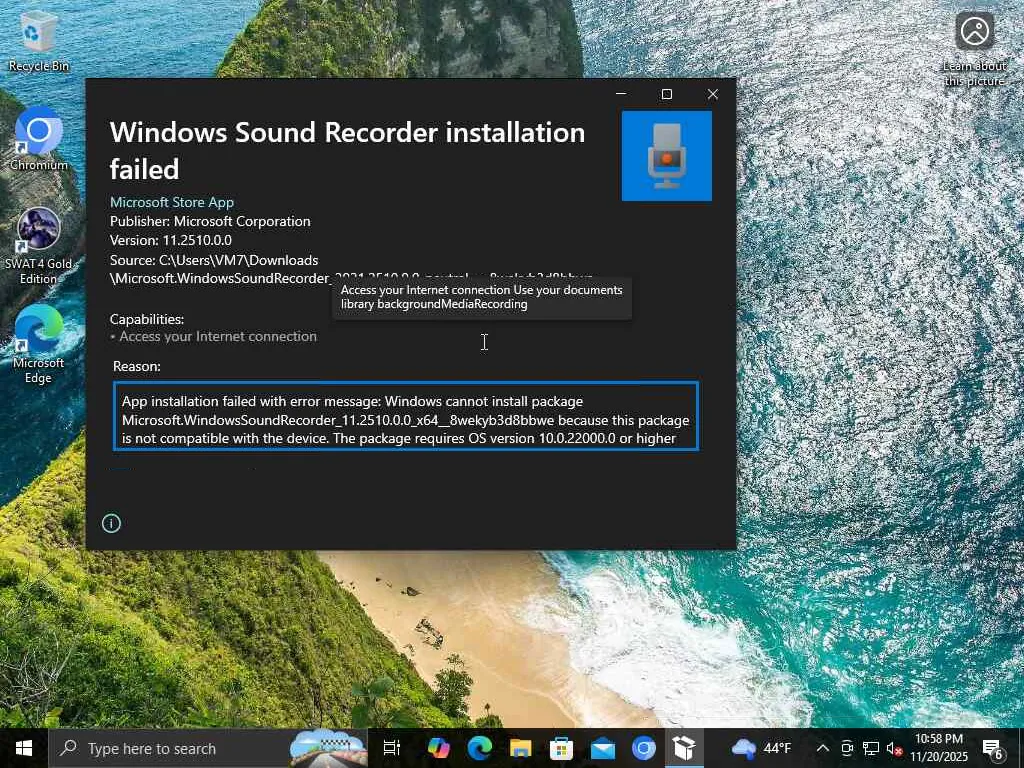The height and width of the screenshot is (768, 1024).
Task: Select SWAT 4 Gold Edition desktop shortcut
Action: (x=39, y=246)
